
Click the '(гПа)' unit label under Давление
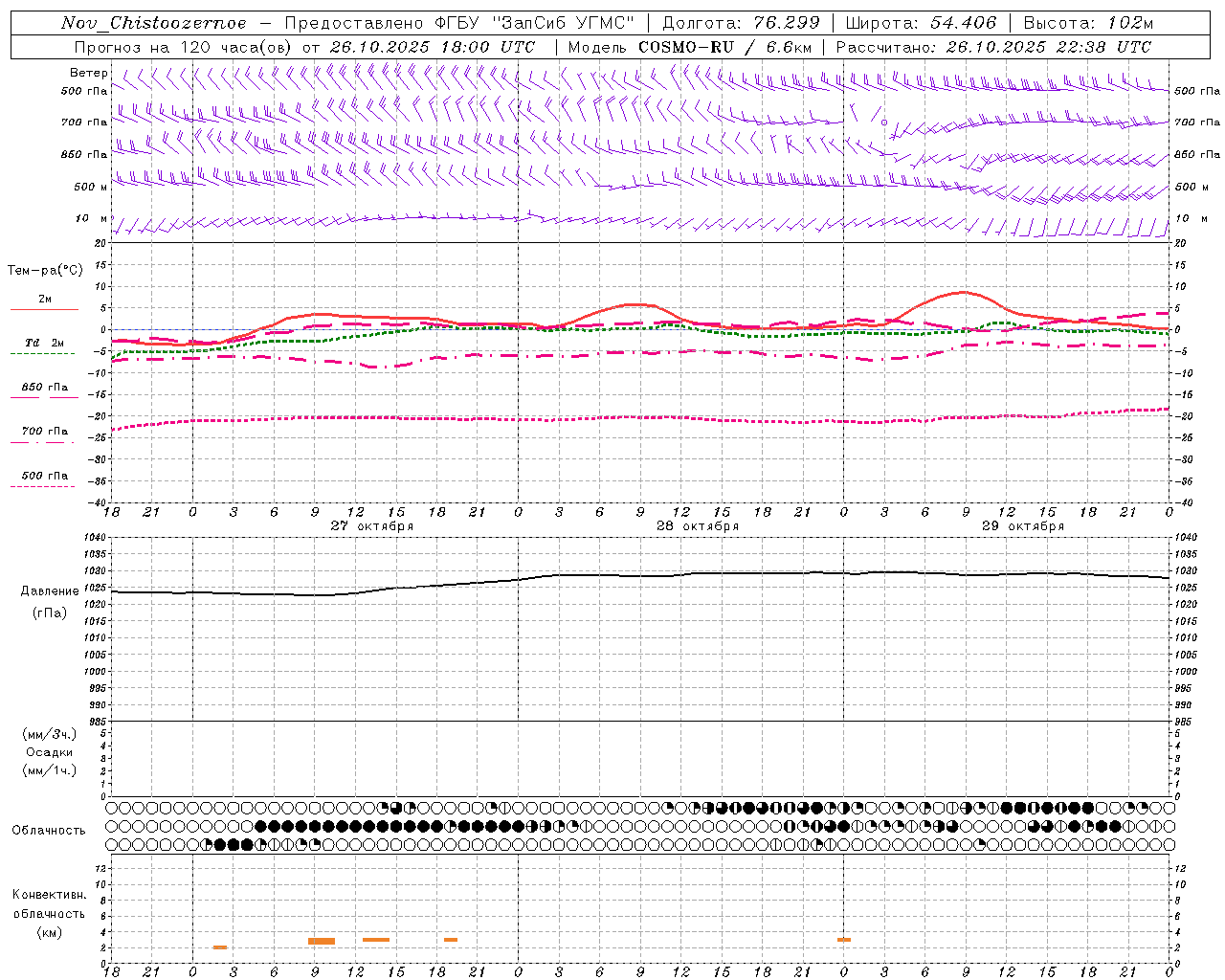[x=50, y=613]
